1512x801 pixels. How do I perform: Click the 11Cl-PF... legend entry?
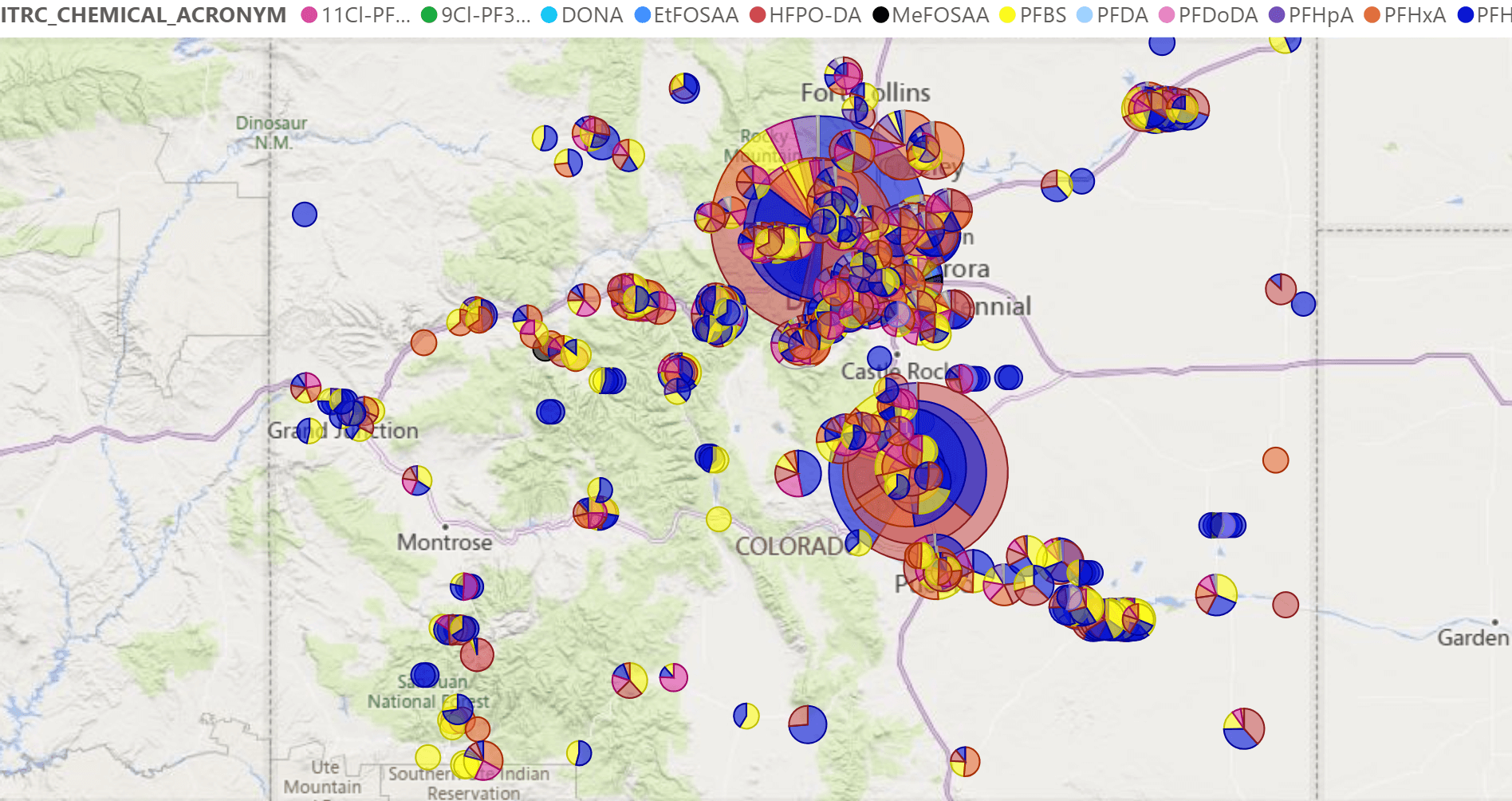pos(356,15)
